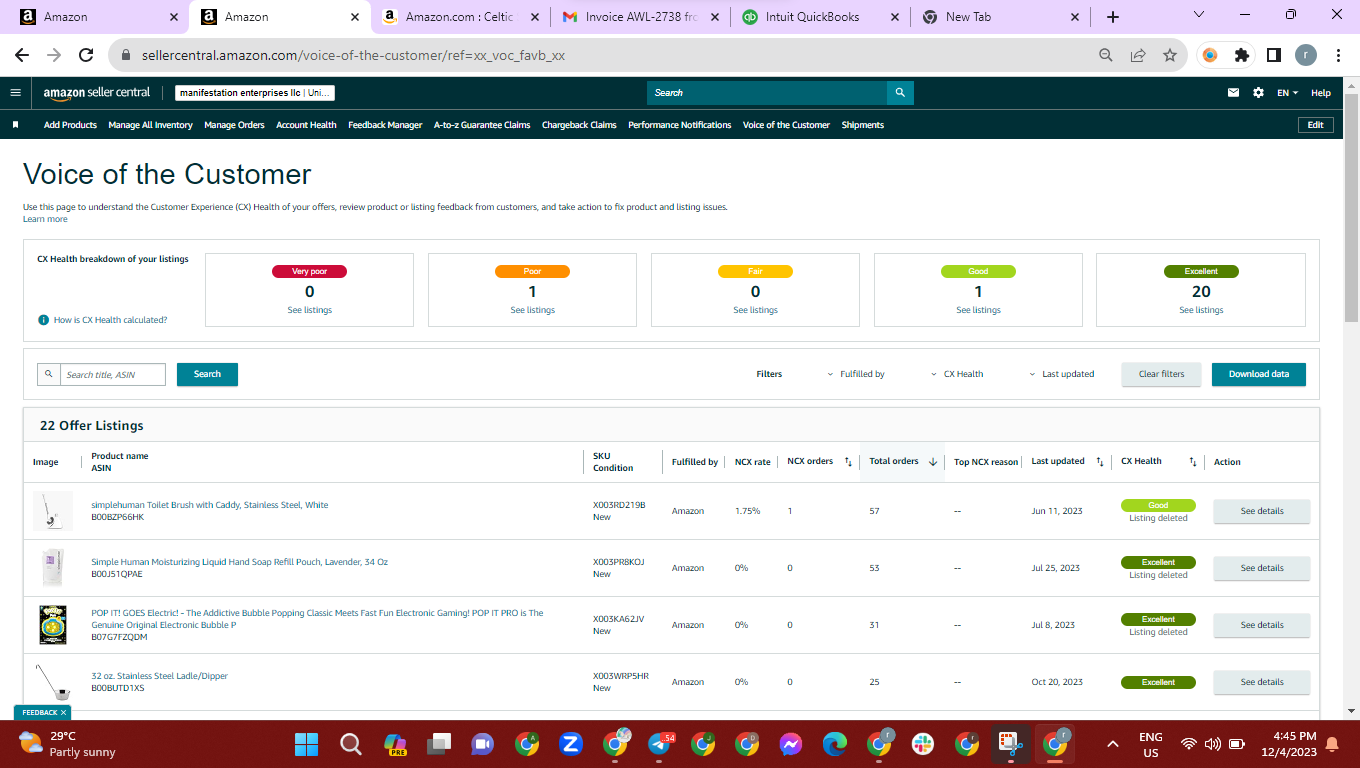Go back to the previous browser page

point(22,55)
